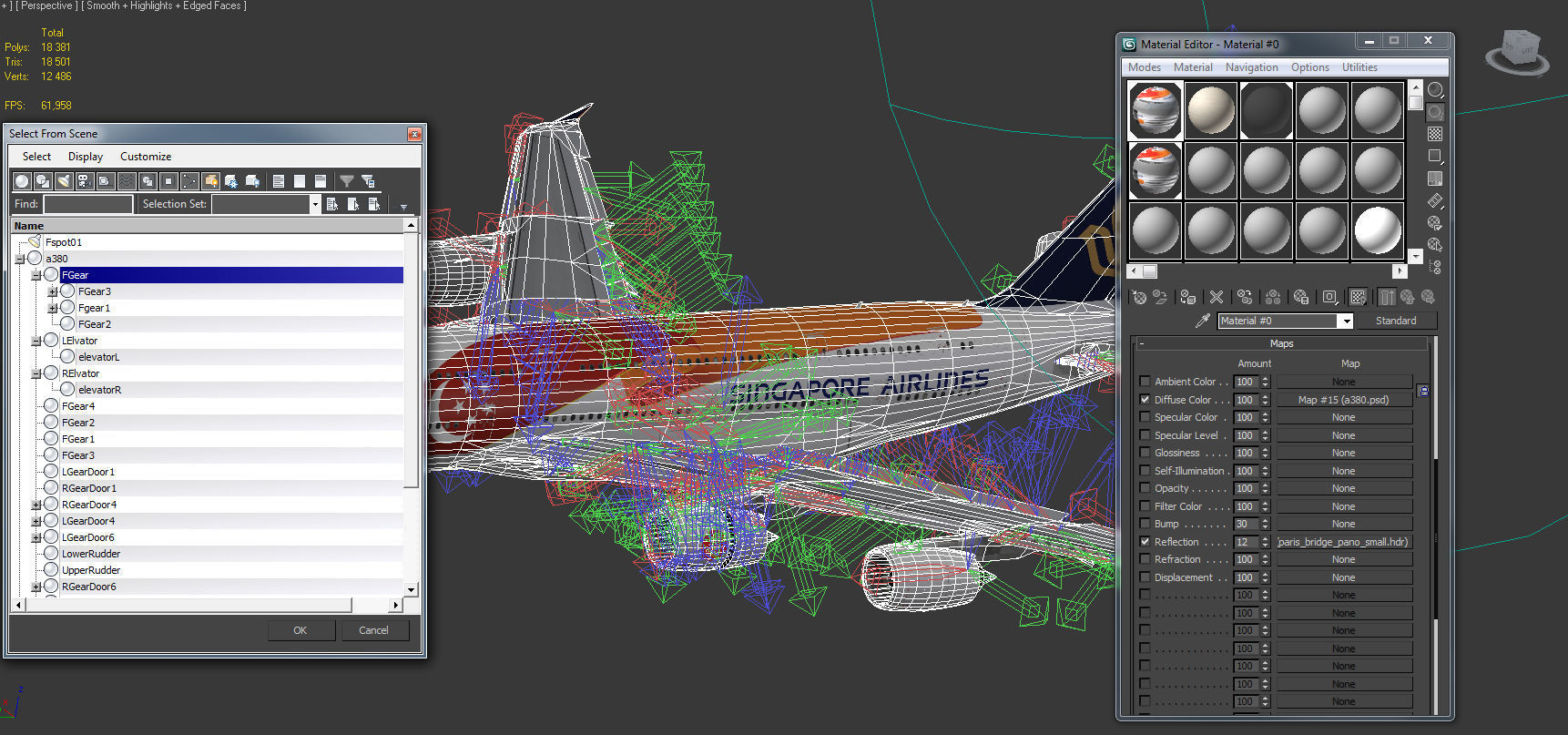Open Map #15 (a380.psd) diffuse map button
Screen dimensions: 1568x735
click(x=1344, y=400)
